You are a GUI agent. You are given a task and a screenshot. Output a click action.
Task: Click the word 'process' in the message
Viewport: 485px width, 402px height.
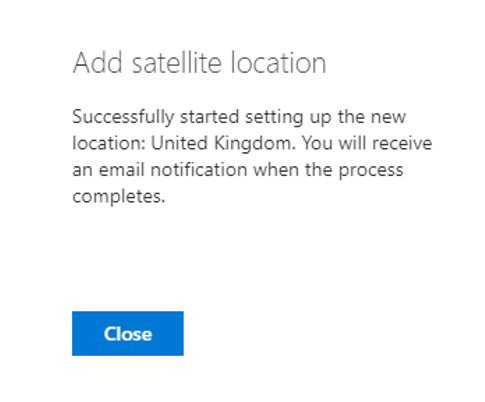[x=371, y=171]
